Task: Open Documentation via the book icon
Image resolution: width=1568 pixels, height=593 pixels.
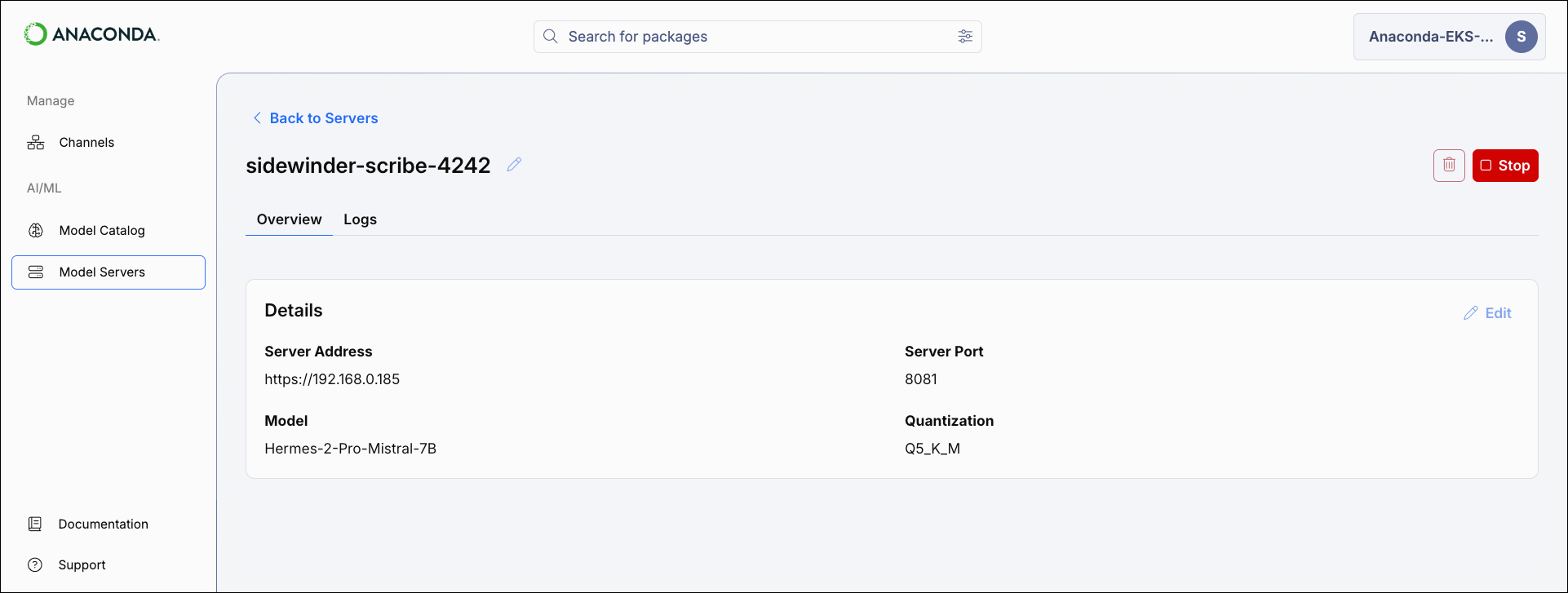Action: point(35,523)
